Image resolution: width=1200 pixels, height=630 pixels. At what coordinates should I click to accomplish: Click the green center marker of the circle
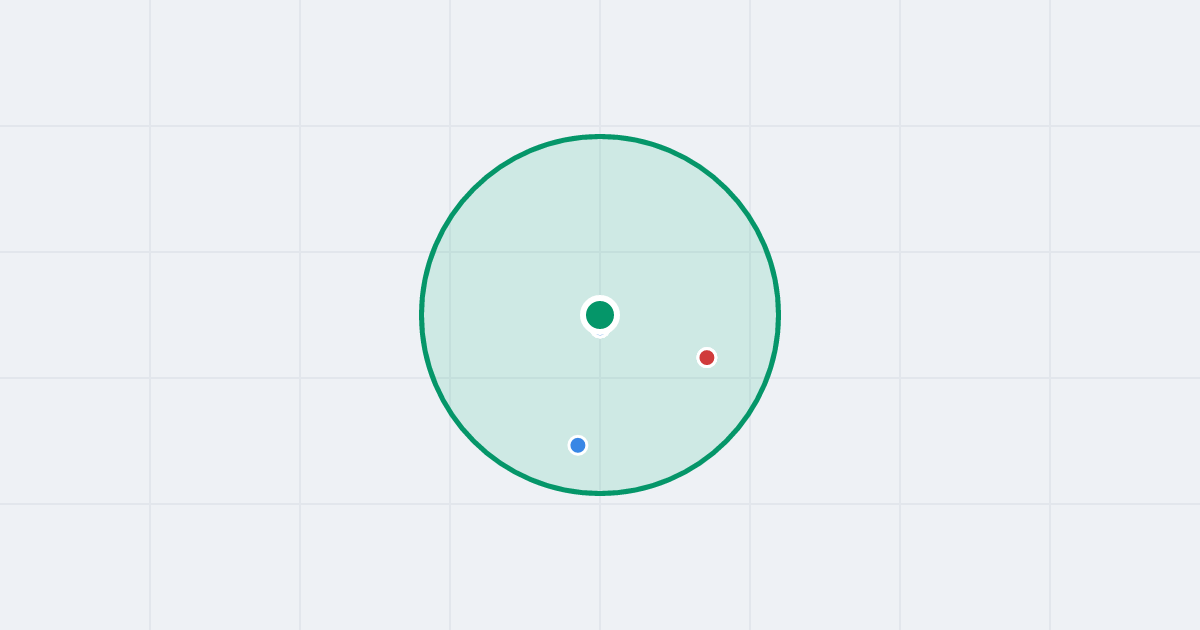(x=600, y=315)
